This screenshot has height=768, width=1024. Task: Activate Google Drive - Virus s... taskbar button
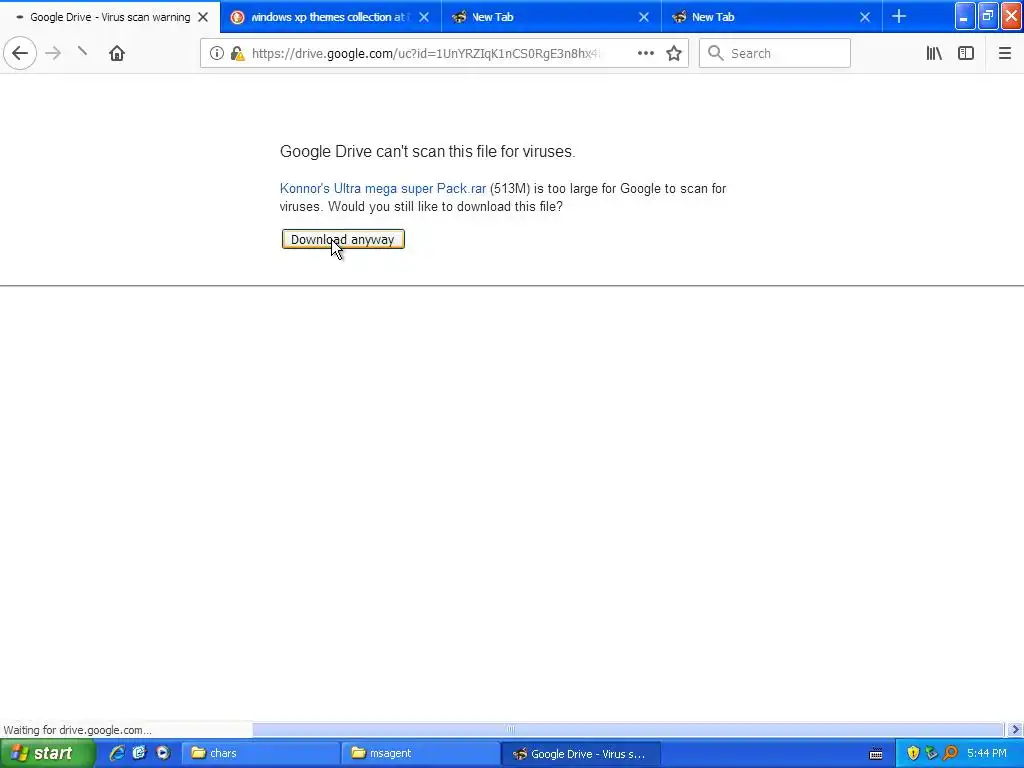[580, 753]
